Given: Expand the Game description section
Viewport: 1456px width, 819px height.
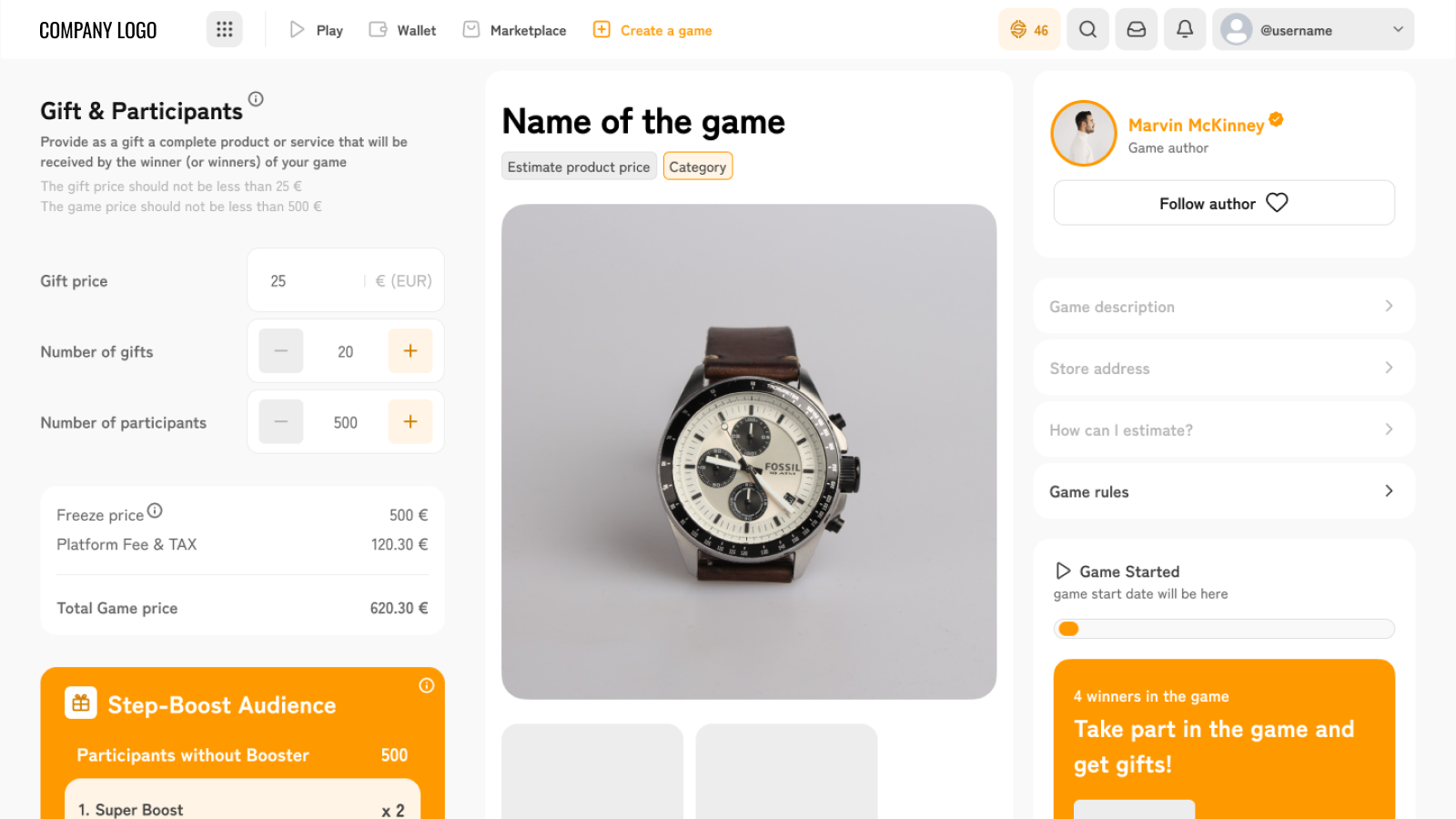Looking at the screenshot, I should pyautogui.click(x=1224, y=307).
